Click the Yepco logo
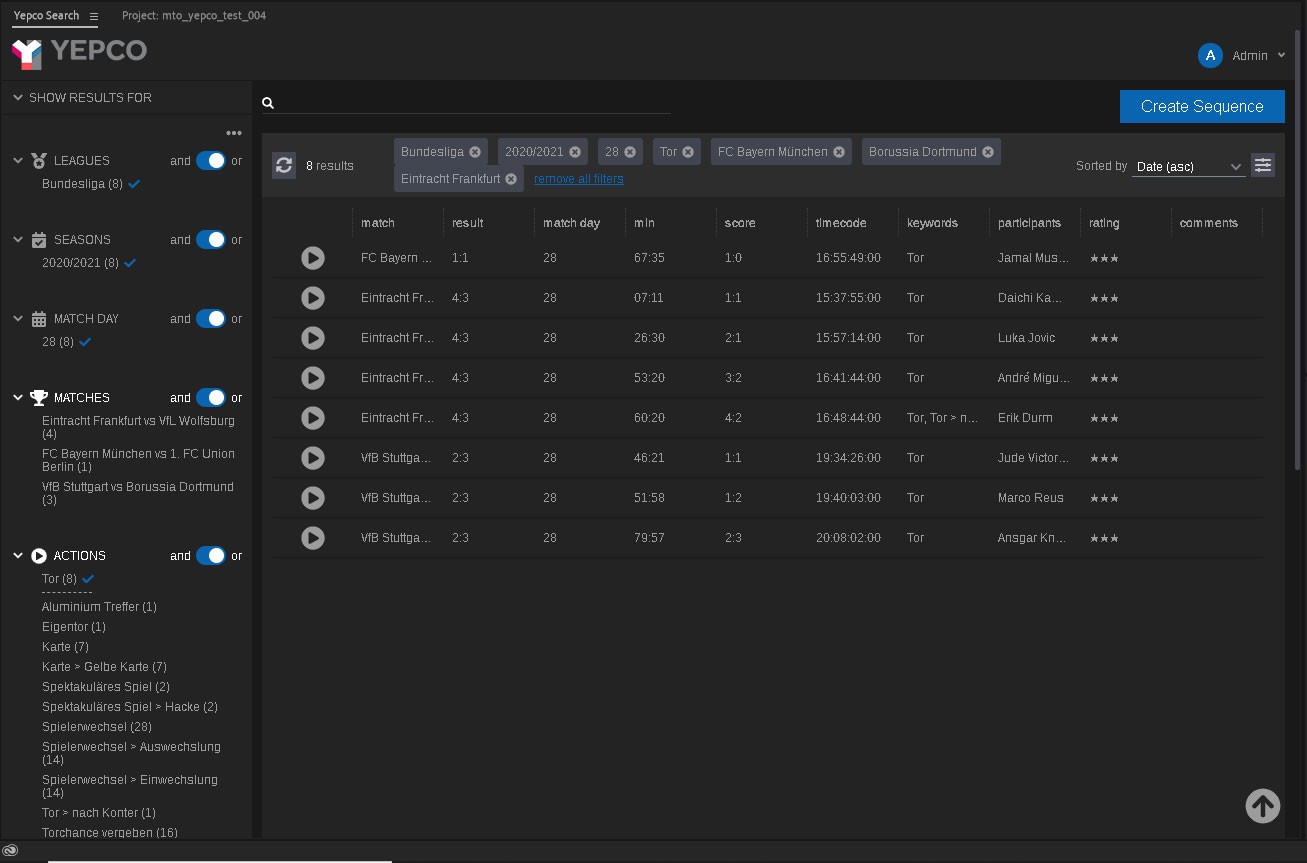The height and width of the screenshot is (863, 1307). point(79,52)
